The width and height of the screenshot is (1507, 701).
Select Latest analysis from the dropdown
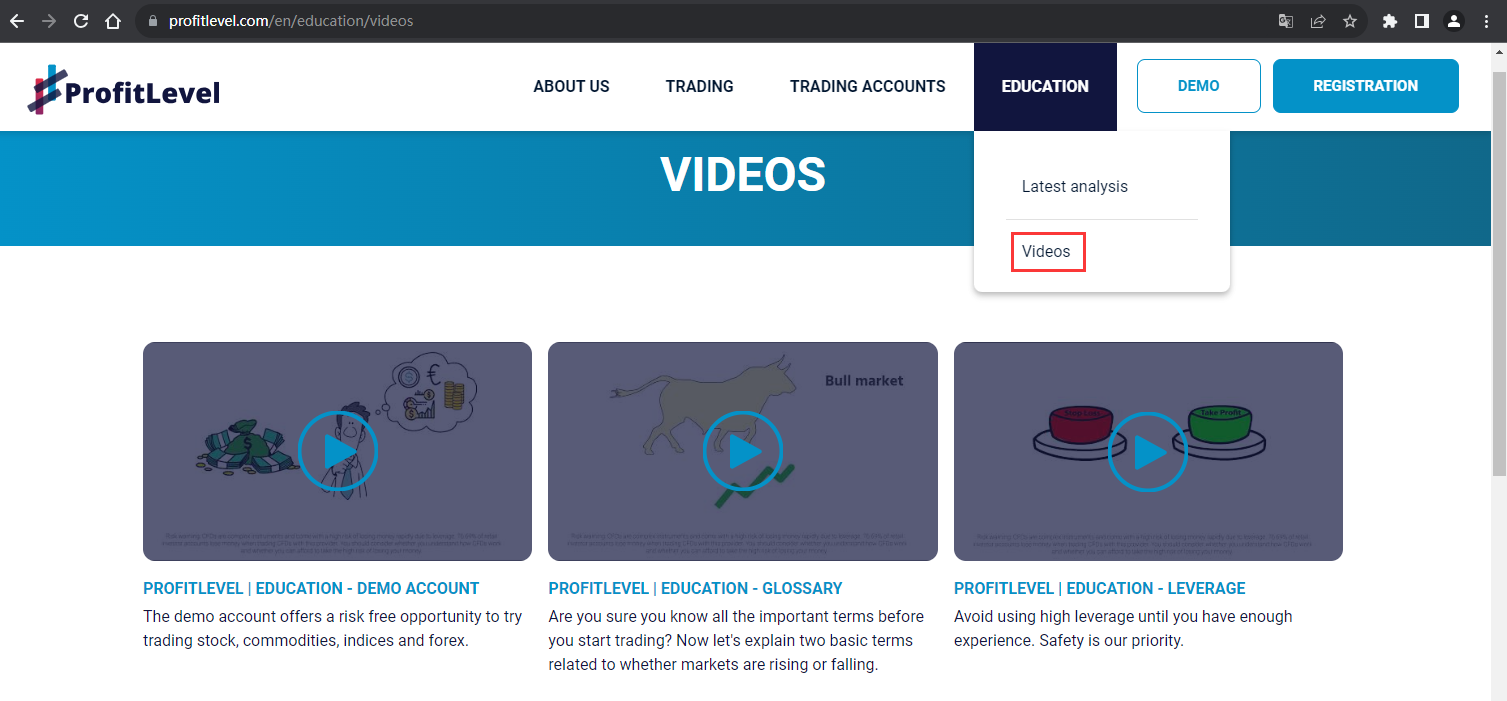click(1075, 187)
